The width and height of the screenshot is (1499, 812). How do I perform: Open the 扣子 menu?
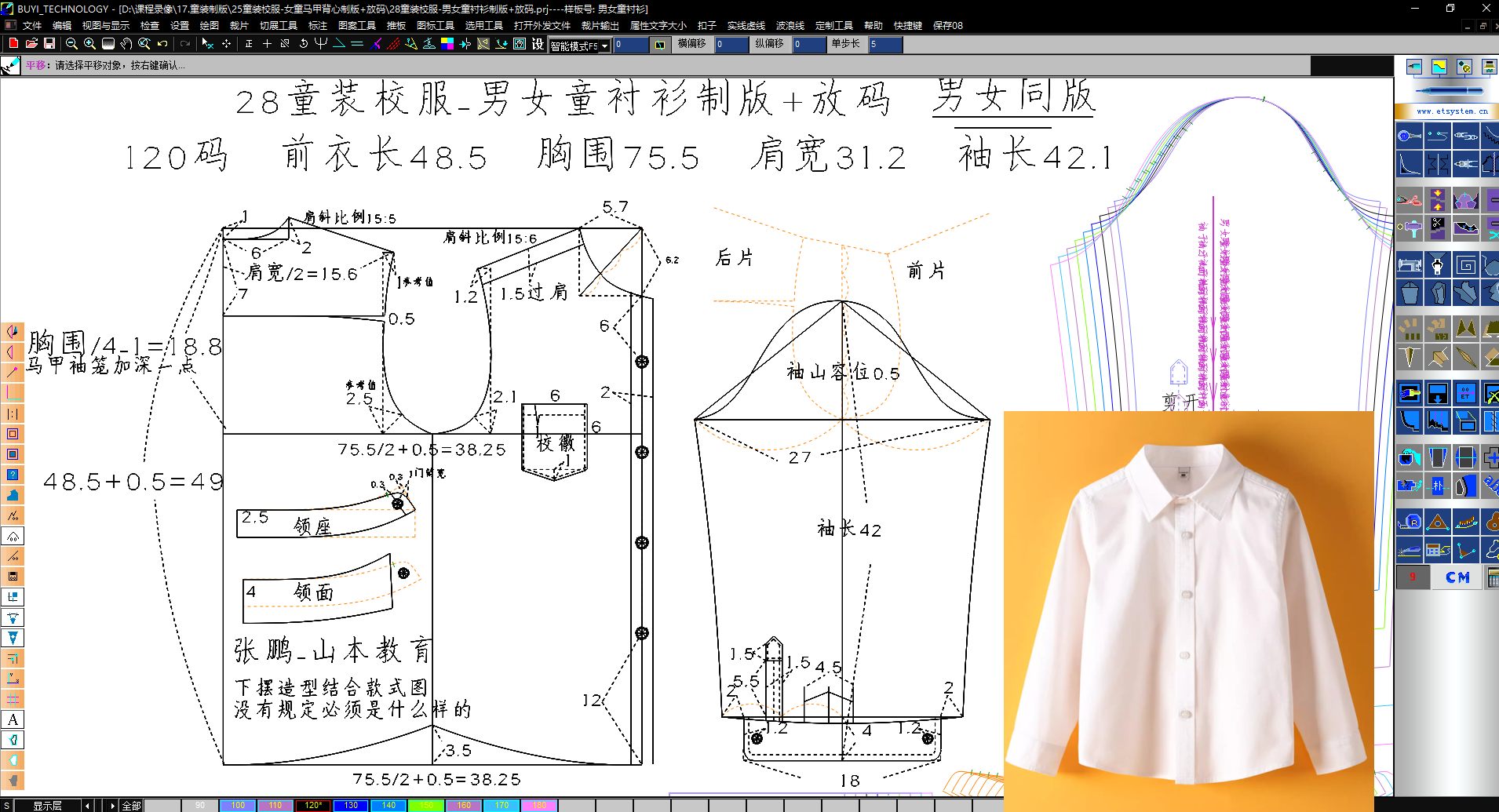tap(707, 26)
